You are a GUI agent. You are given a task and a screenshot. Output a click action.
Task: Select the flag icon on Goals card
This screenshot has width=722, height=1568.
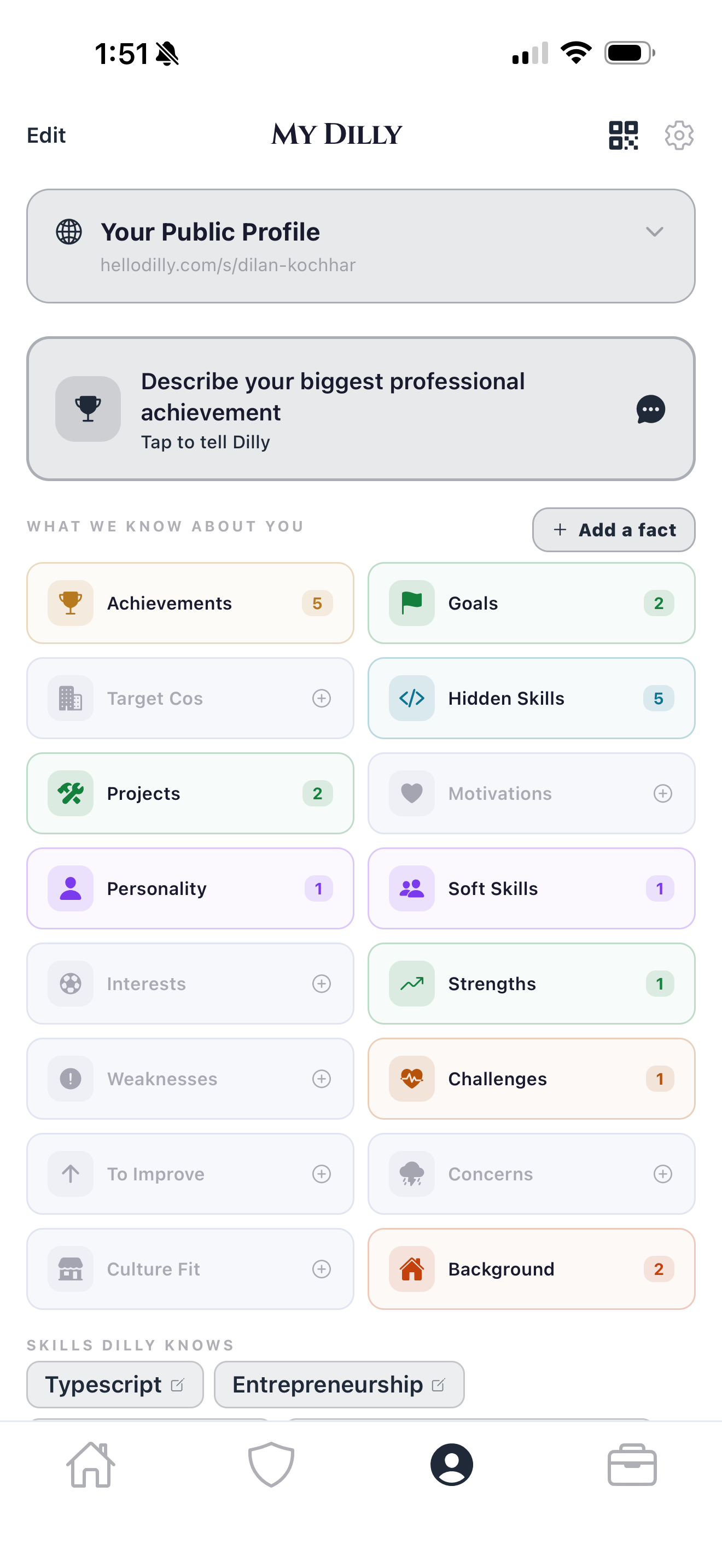(x=411, y=602)
